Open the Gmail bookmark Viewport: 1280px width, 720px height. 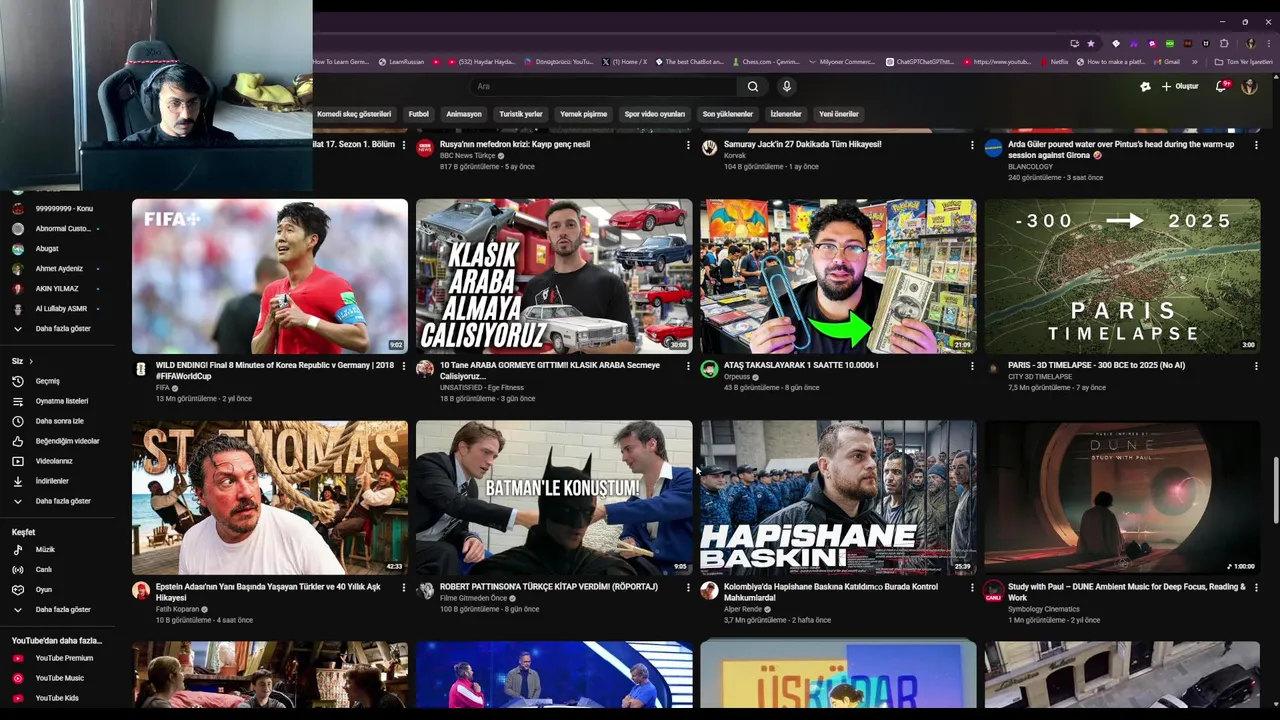(x=1165, y=62)
